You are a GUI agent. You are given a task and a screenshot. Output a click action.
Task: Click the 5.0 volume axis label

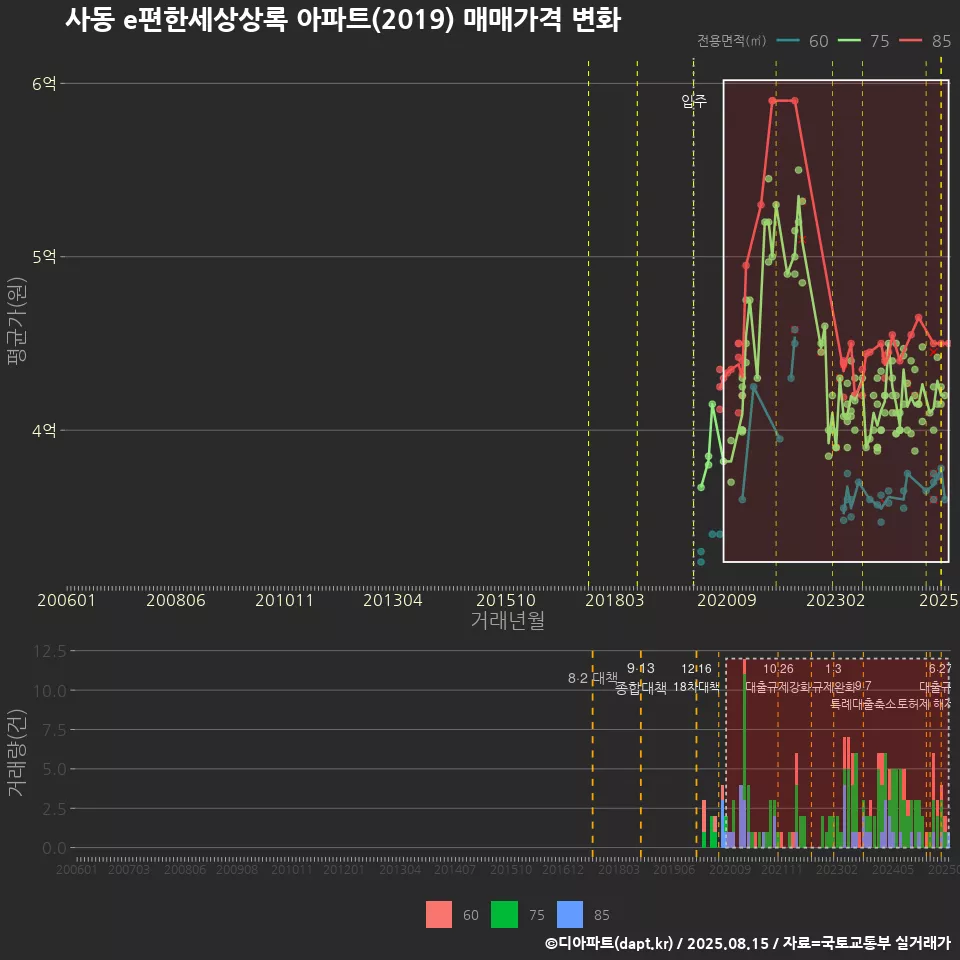pos(54,769)
